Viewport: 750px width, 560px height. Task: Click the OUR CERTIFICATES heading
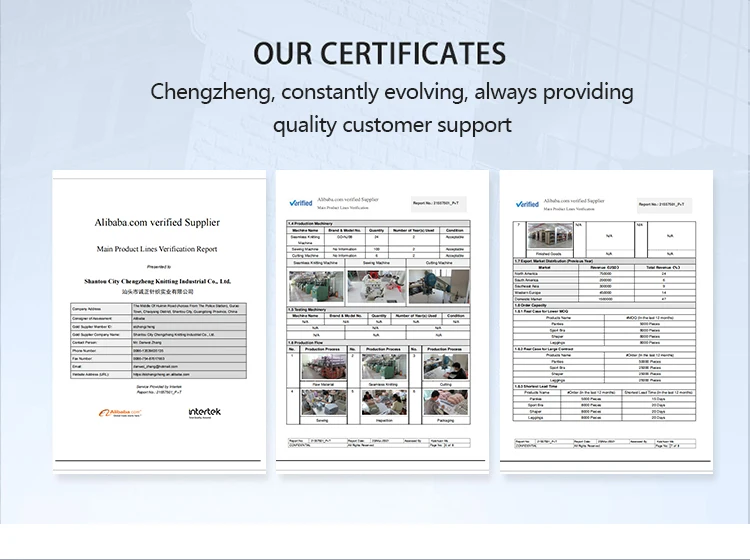click(x=379, y=52)
